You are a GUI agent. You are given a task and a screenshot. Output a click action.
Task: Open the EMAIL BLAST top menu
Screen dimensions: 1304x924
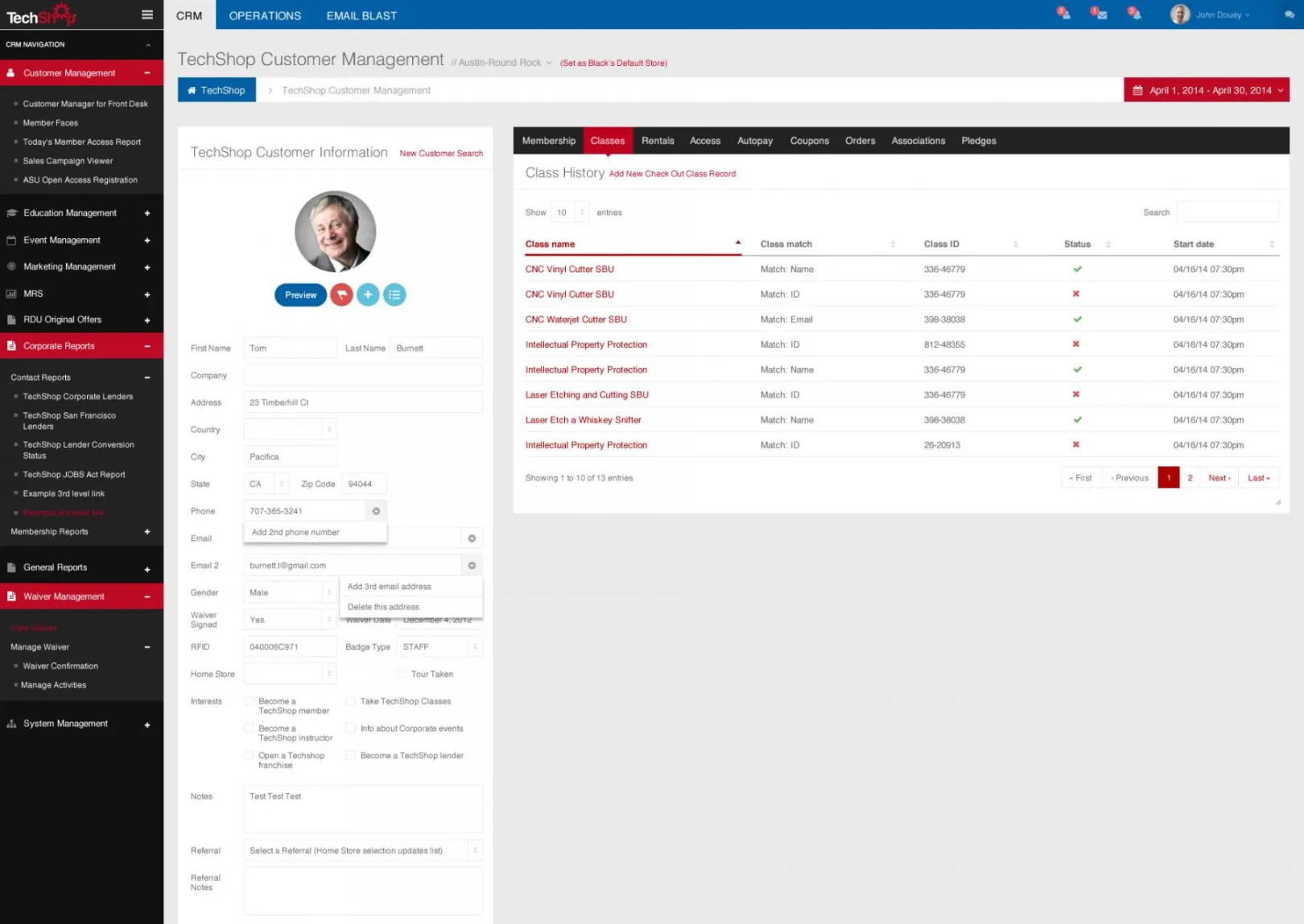[361, 15]
